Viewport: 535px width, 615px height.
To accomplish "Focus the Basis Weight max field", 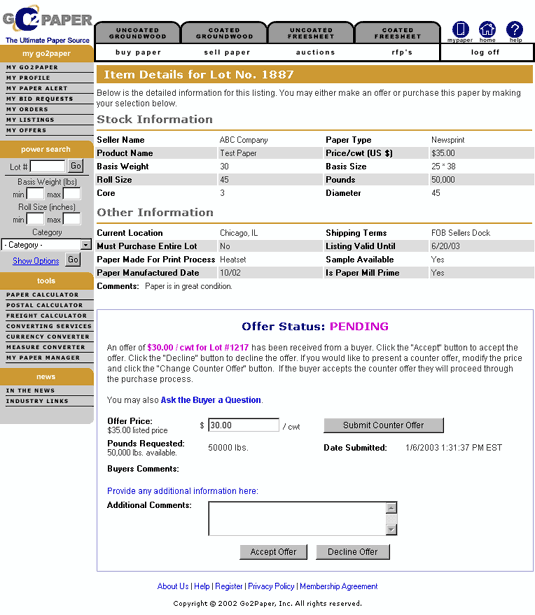I will [72, 194].
